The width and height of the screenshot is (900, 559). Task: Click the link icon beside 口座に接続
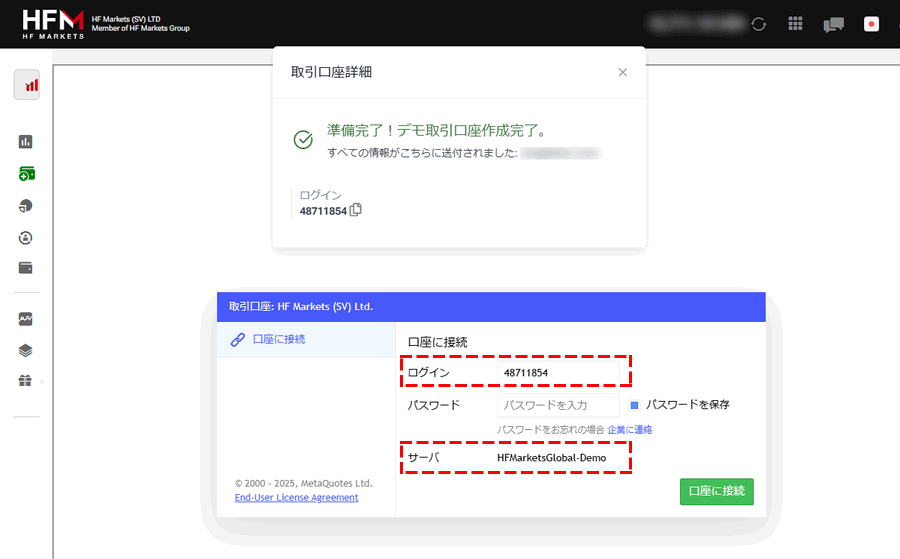pyautogui.click(x=238, y=340)
